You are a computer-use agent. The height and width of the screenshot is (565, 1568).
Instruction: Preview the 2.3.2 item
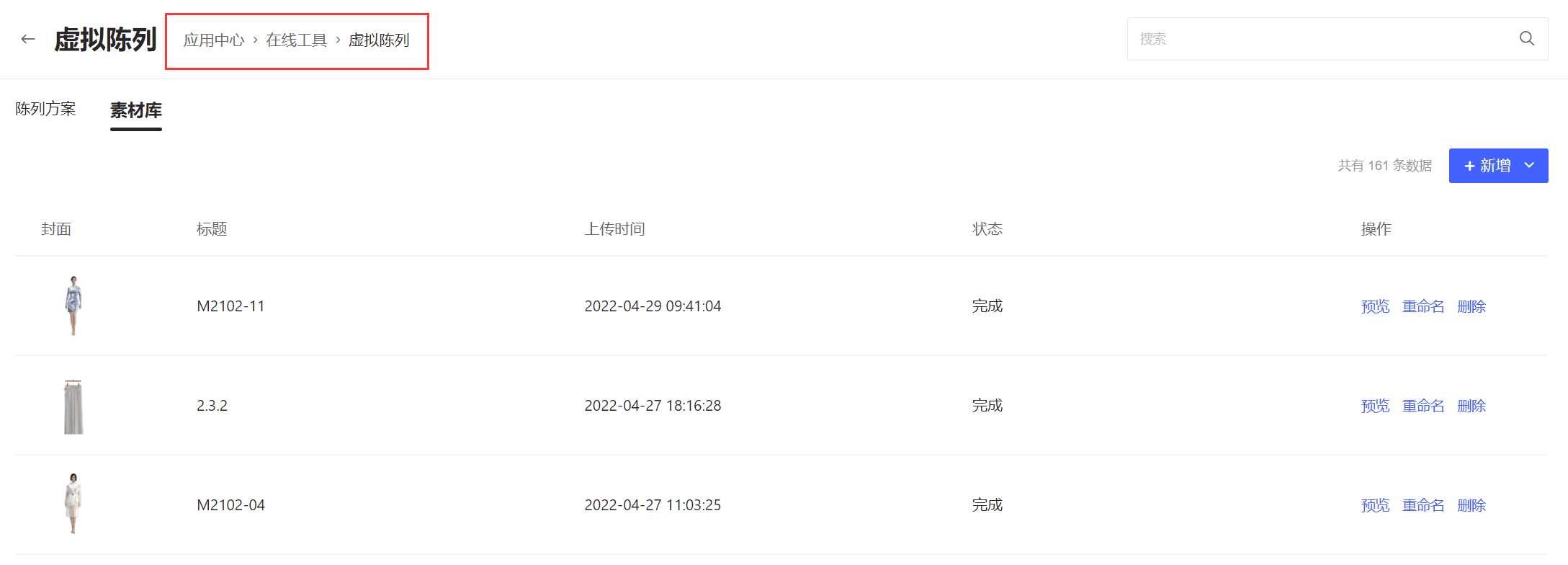pos(1375,406)
